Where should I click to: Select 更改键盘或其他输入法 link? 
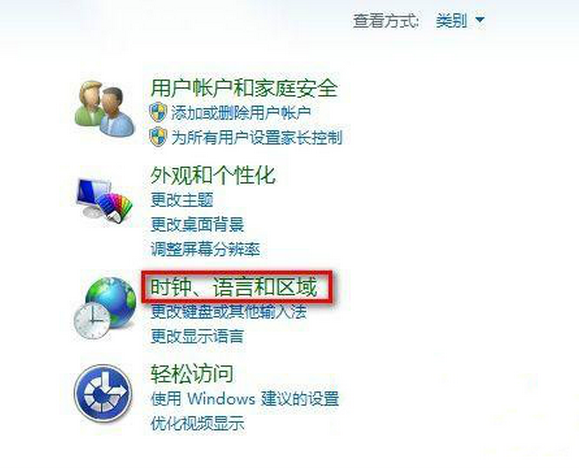pos(229,312)
